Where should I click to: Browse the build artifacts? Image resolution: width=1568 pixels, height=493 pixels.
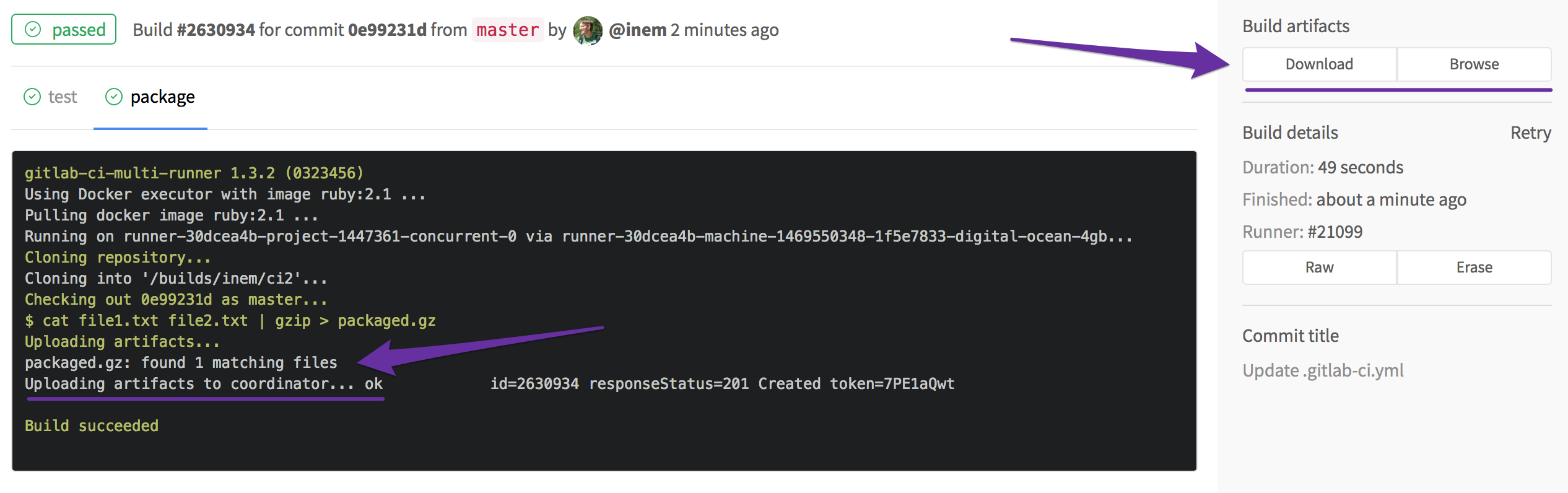[x=1474, y=64]
